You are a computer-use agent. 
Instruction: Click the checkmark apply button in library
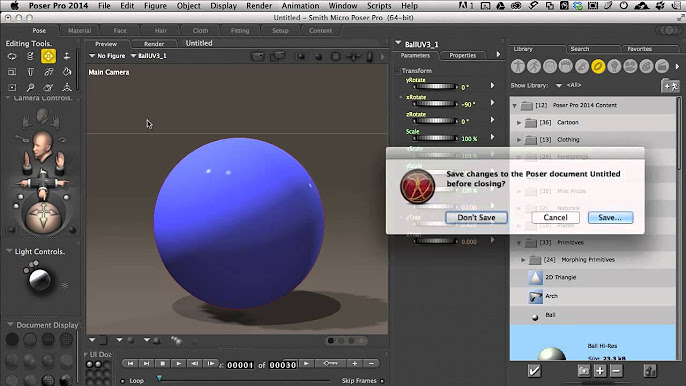click(x=534, y=371)
